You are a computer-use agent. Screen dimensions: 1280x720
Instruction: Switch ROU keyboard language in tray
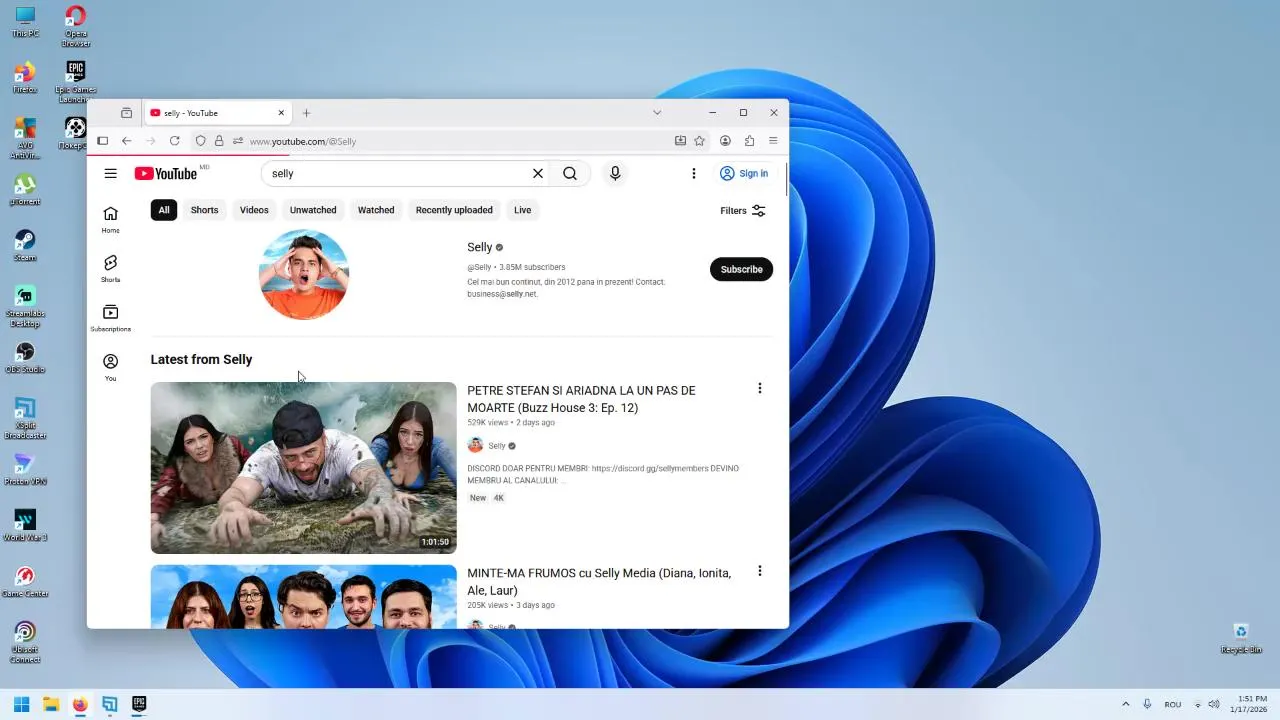(x=1173, y=704)
